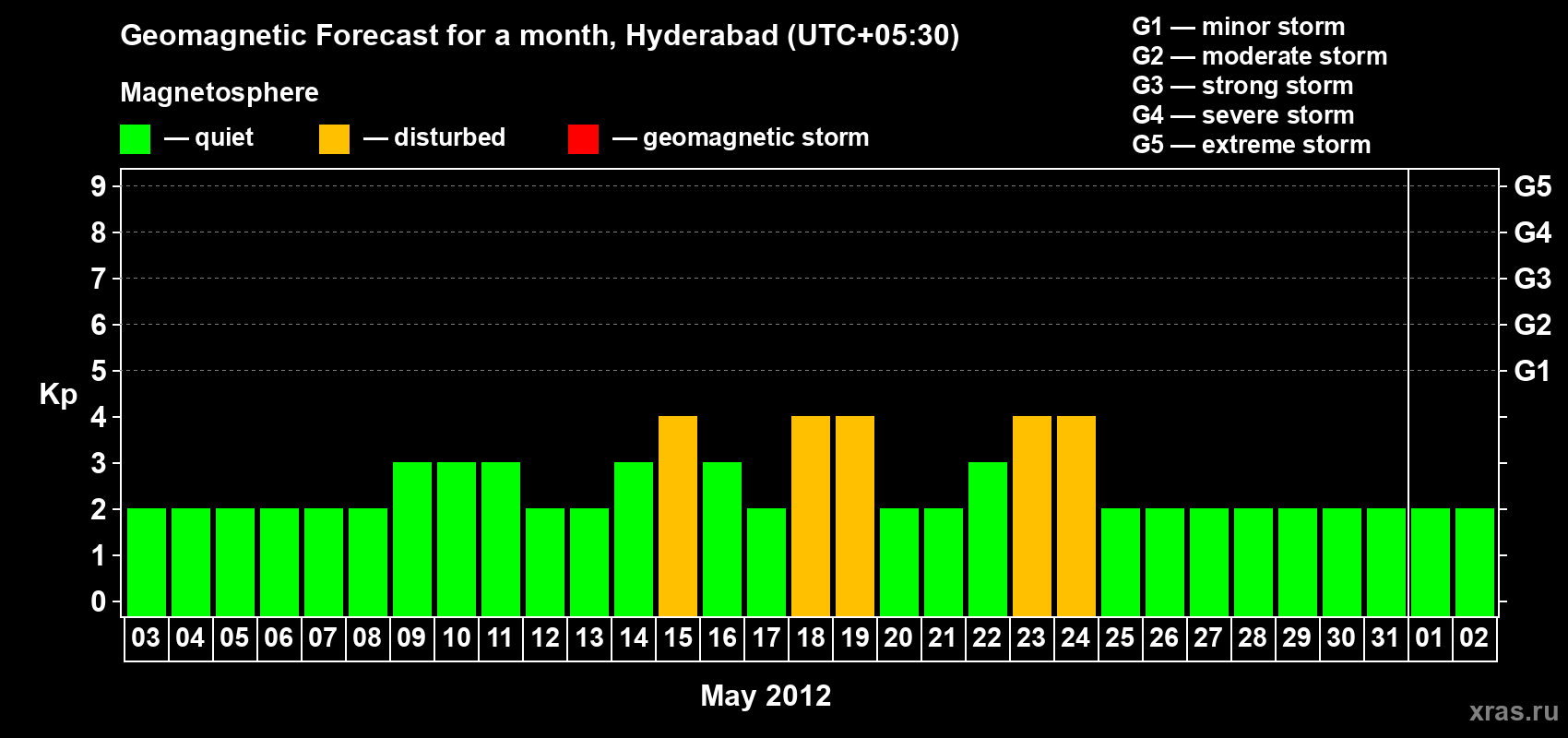Click the red geomagnetic storm legend swatch
The height and width of the screenshot is (738, 1568).
(x=583, y=139)
